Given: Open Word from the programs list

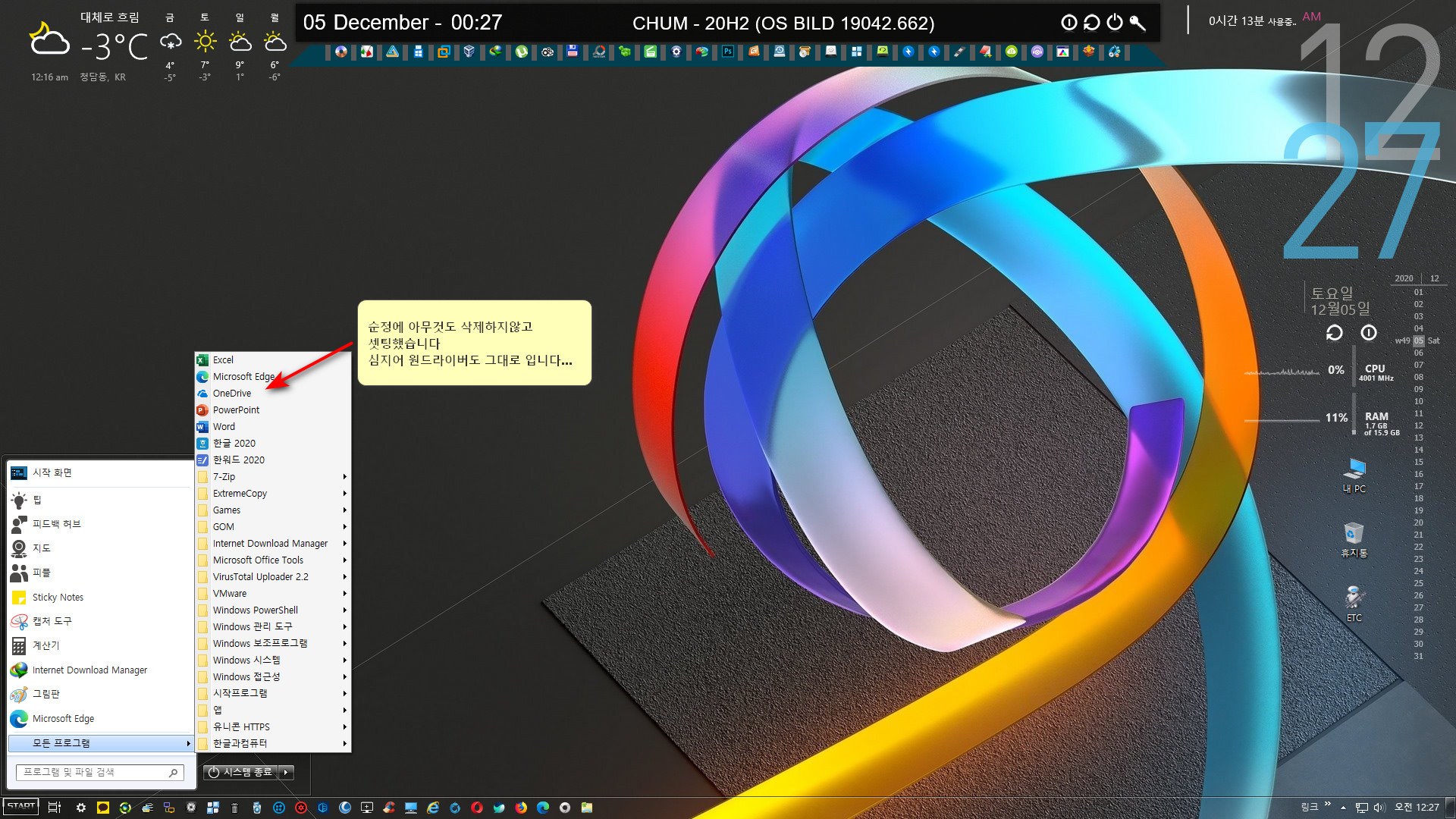Looking at the screenshot, I should click(273, 427).
